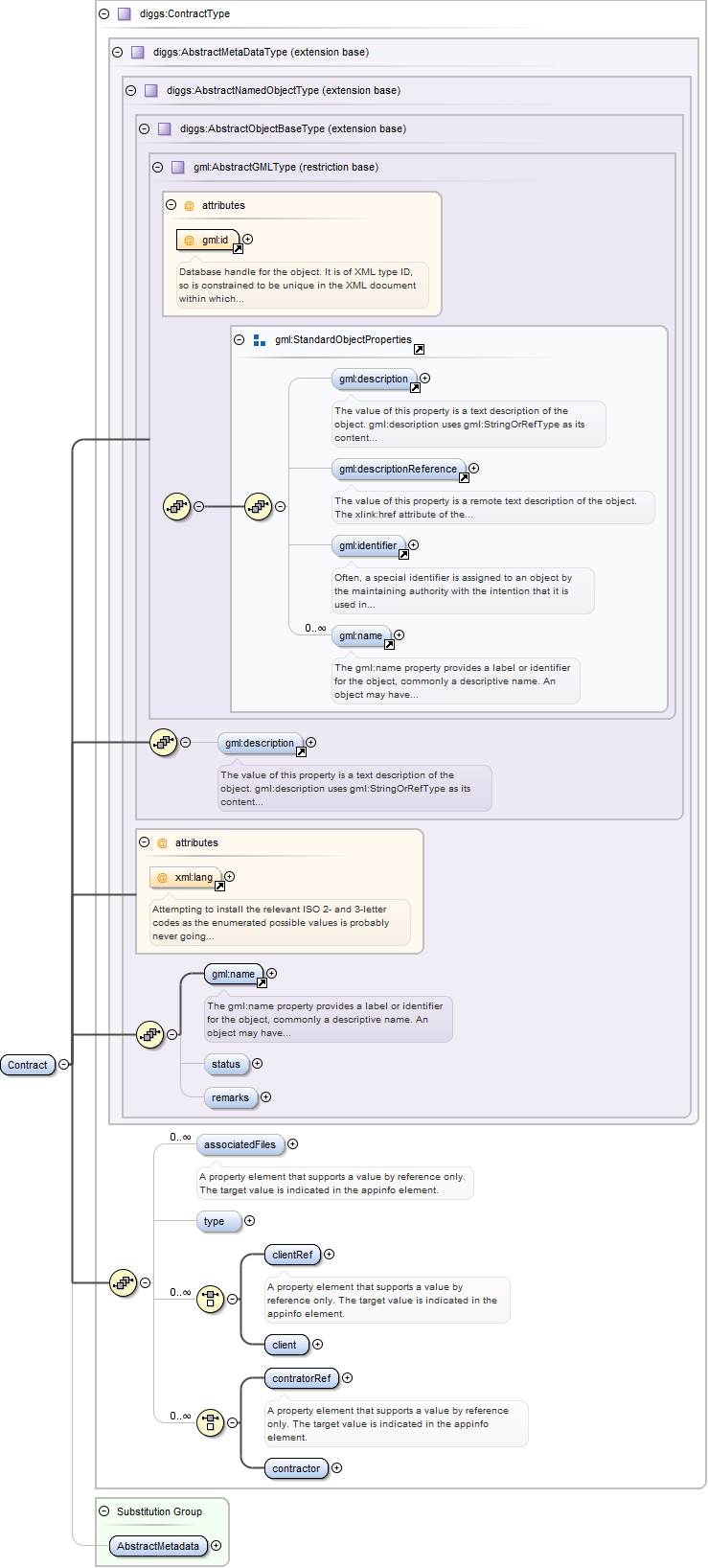This screenshot has height=1568, width=708.
Task: Click the link arrow on gml:identifier element
Action: point(403,555)
